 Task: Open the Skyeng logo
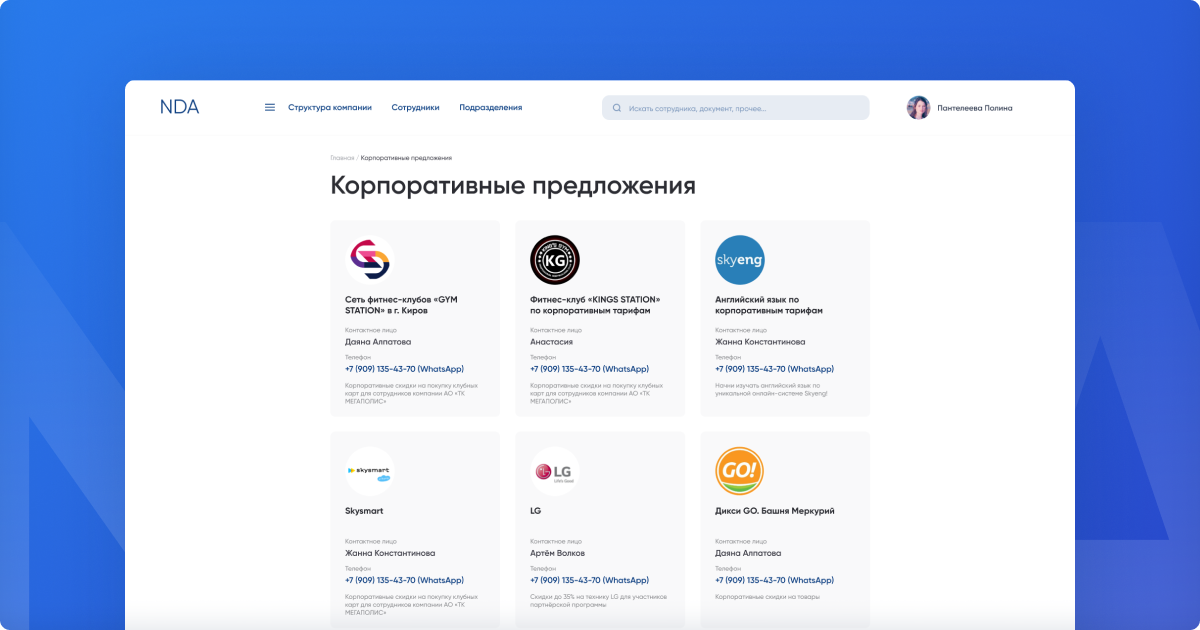pos(740,260)
